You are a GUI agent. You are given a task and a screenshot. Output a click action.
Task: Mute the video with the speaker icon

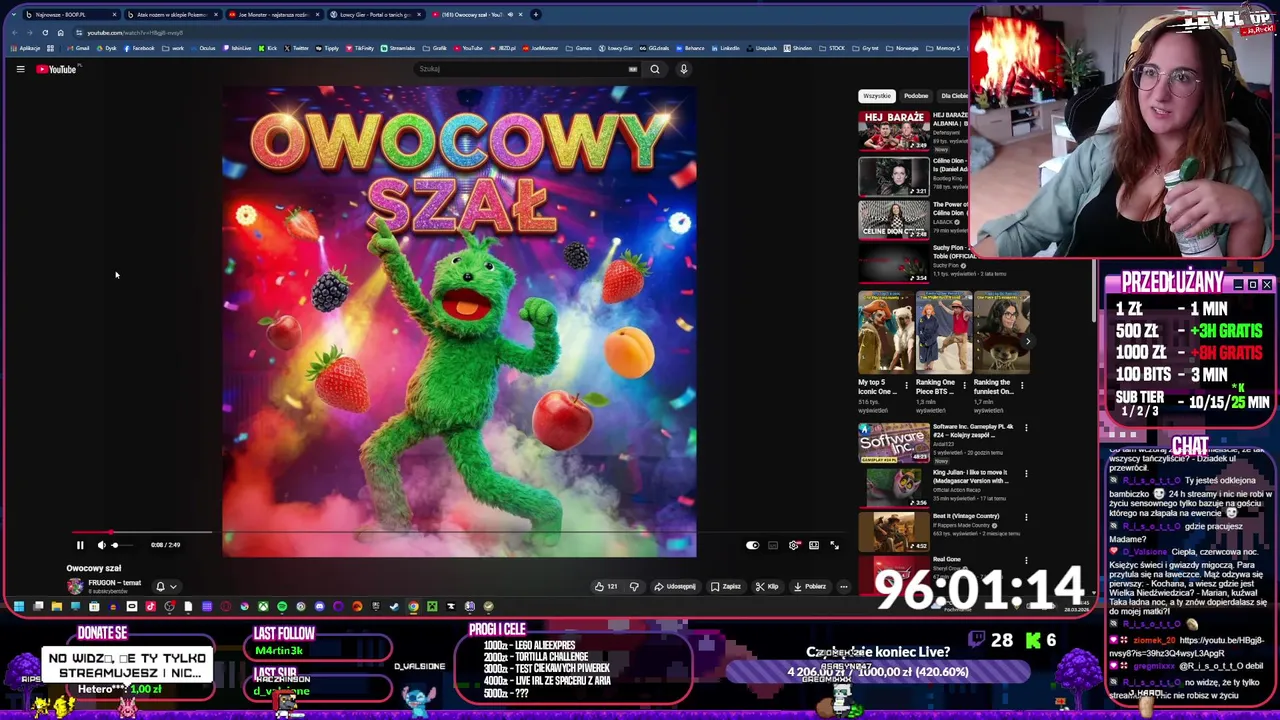pyautogui.click(x=101, y=545)
